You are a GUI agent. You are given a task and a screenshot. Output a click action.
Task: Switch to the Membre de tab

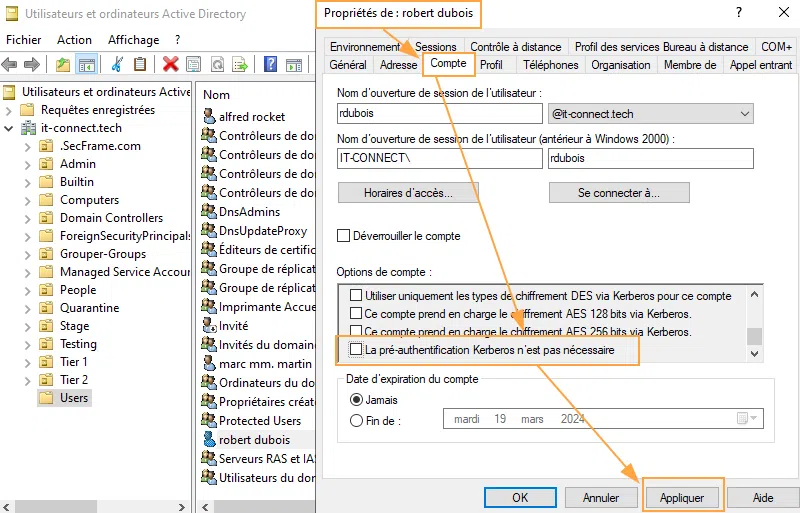click(x=690, y=65)
